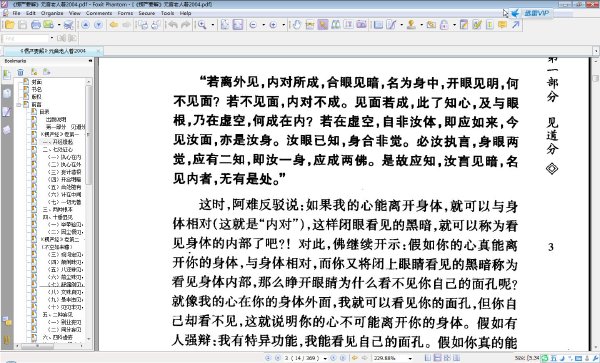This screenshot has width=600, height=363.
Task: Click the Zoom Out minus icon
Action: click(253, 25)
